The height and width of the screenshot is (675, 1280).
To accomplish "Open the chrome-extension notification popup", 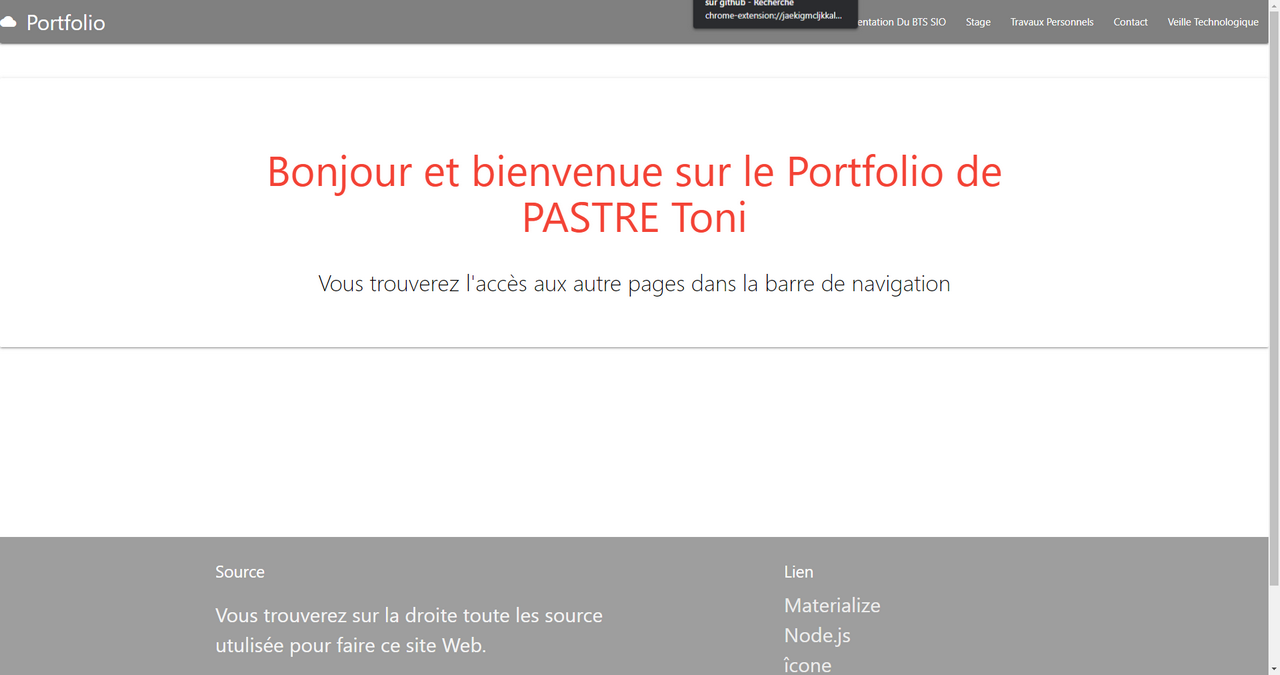I will pos(775,14).
